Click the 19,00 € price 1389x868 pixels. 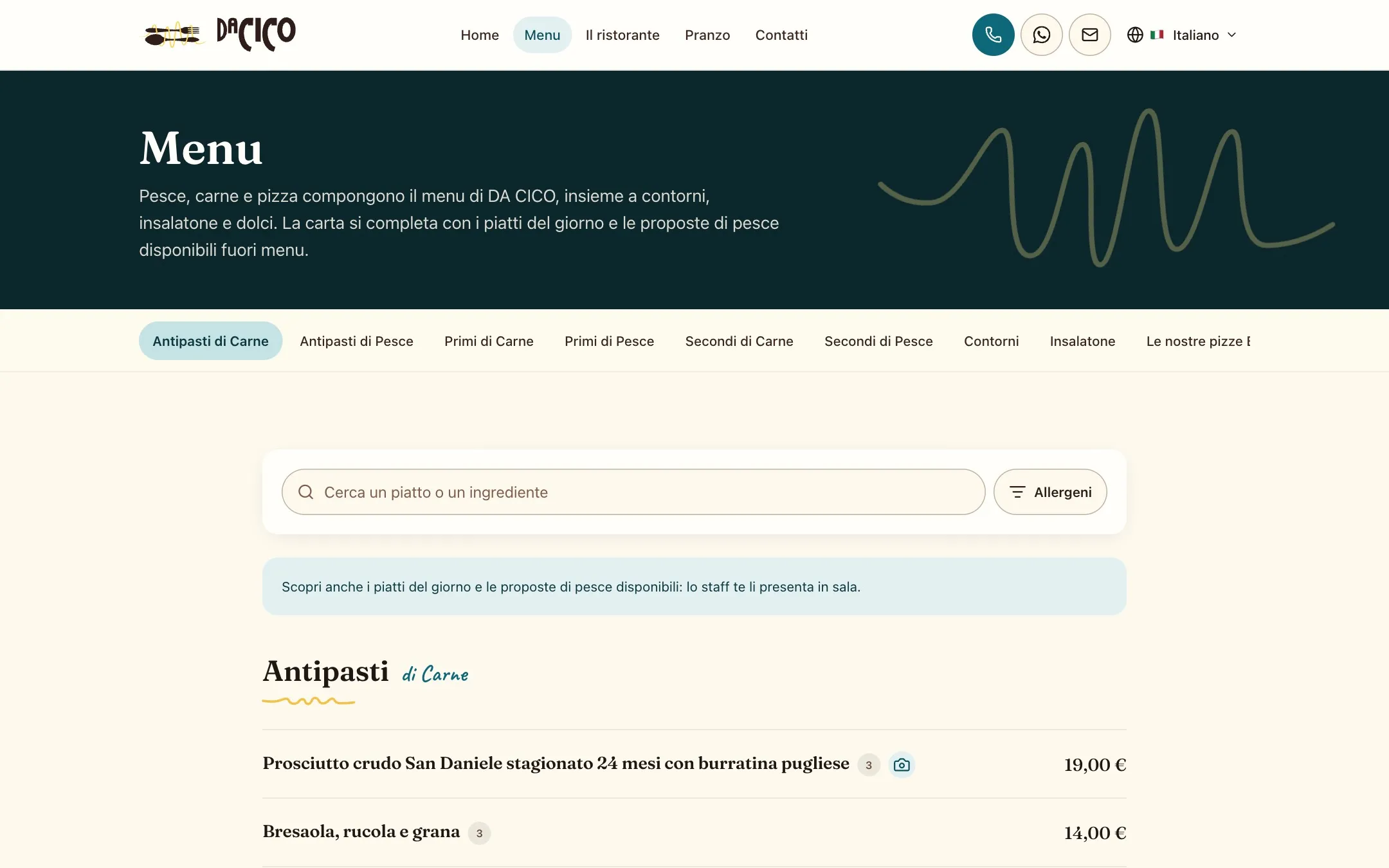pos(1094,764)
